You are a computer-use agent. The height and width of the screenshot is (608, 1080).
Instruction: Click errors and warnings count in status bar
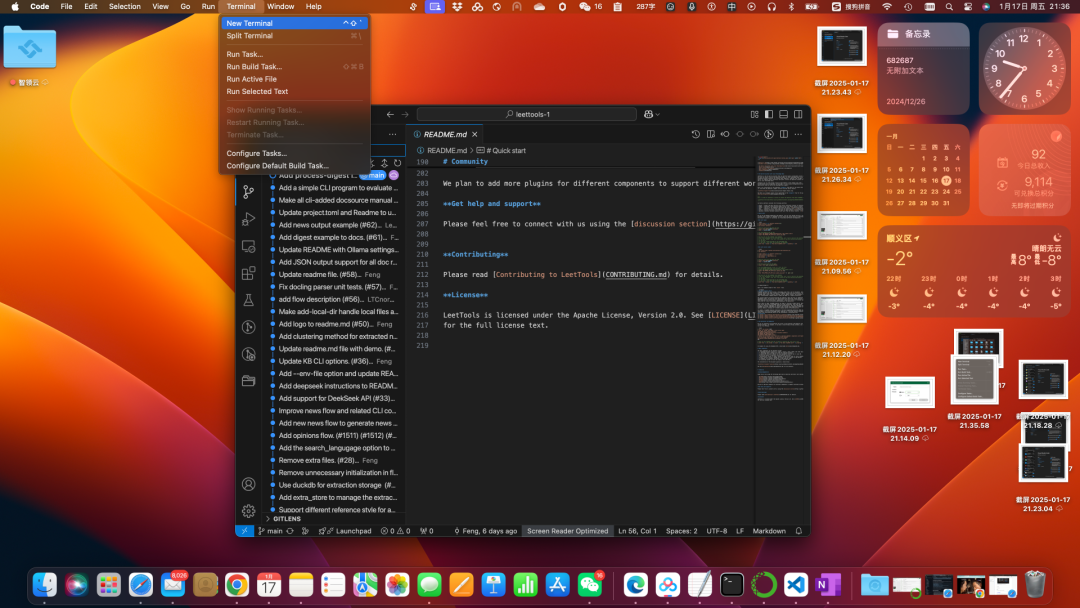396,531
